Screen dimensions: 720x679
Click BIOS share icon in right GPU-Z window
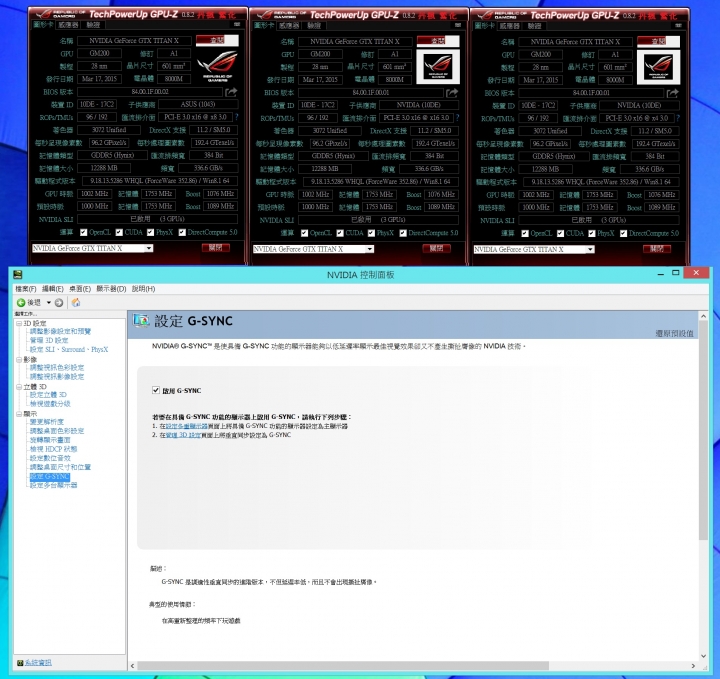673,93
